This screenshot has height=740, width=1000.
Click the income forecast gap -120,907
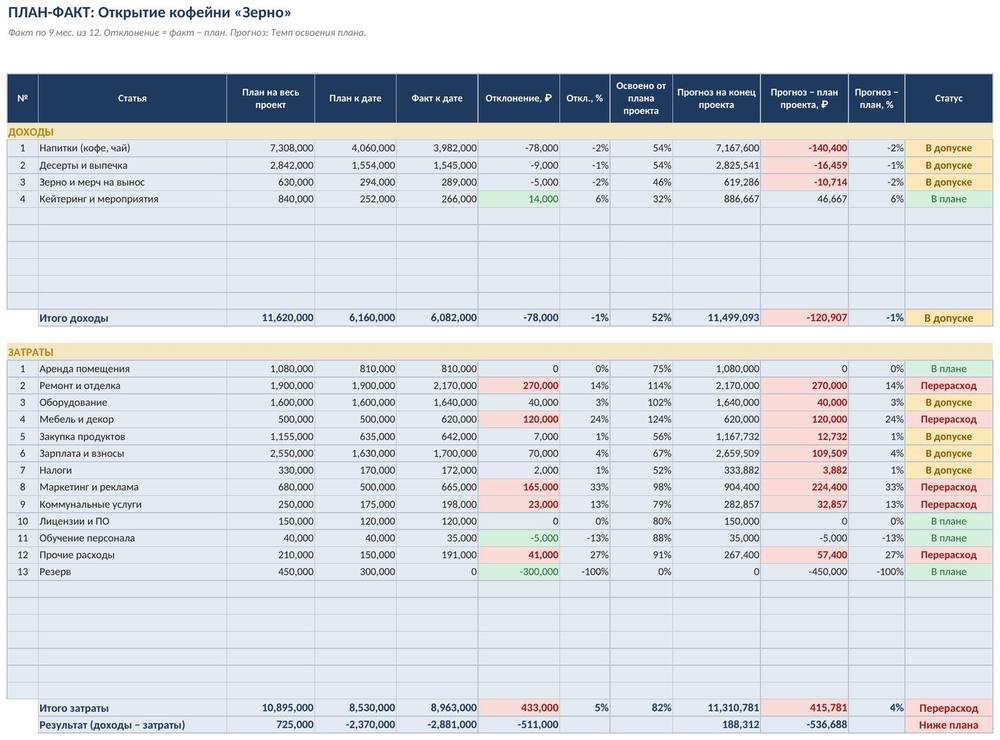[x=804, y=318]
